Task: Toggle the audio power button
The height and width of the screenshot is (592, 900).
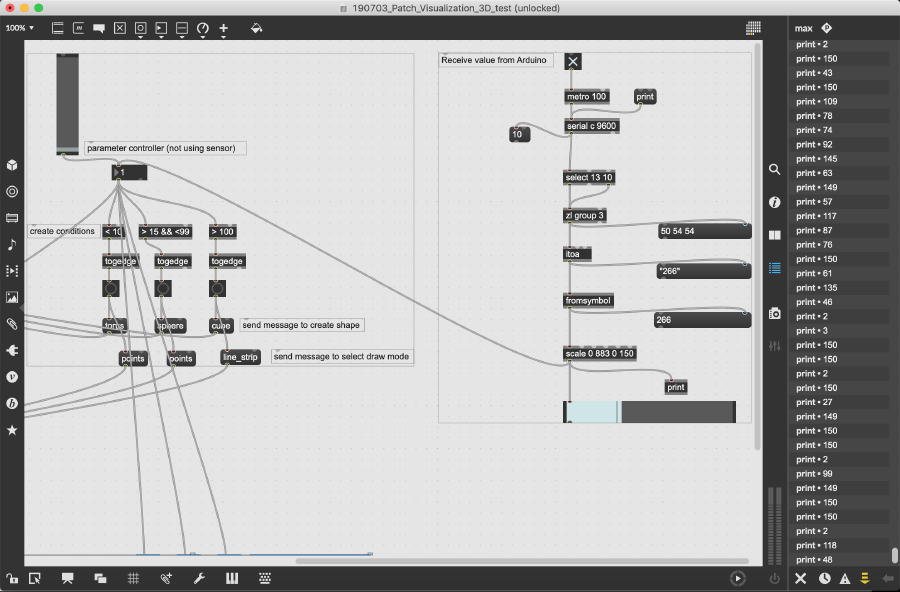Action: (774, 578)
